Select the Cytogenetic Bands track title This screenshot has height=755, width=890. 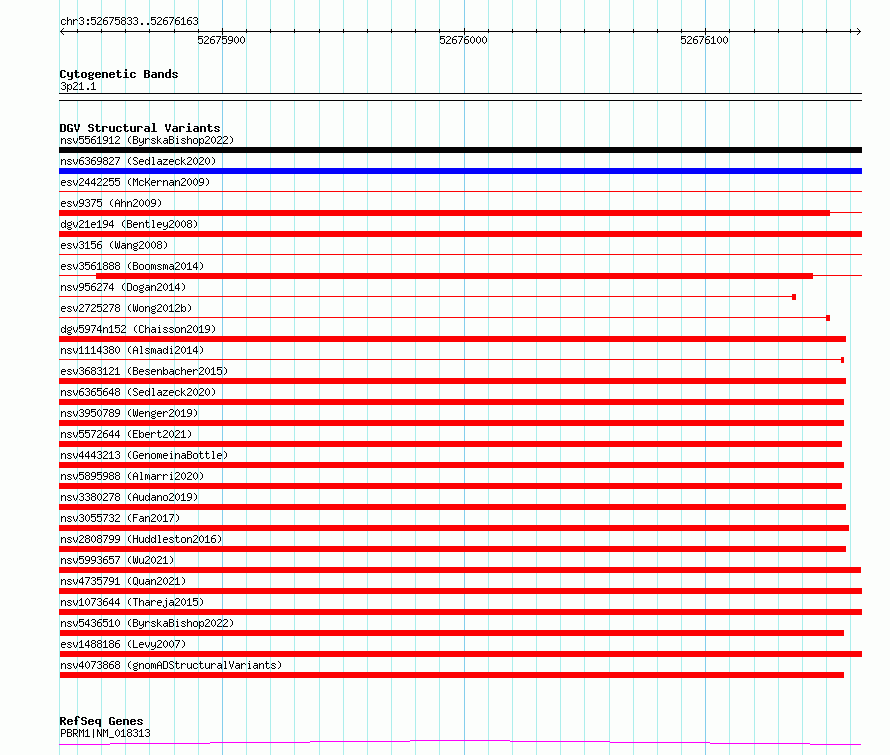pyautogui.click(x=119, y=74)
